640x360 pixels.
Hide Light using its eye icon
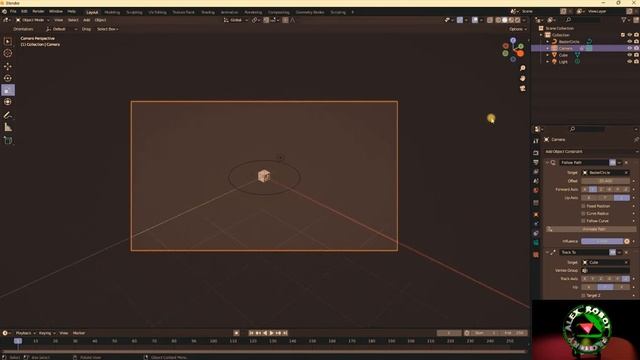pos(629,62)
